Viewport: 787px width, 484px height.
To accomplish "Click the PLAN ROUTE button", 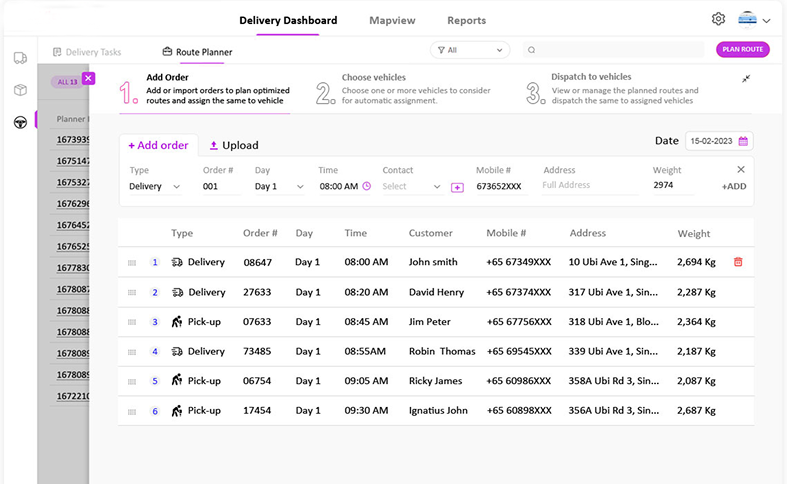I will coord(743,49).
